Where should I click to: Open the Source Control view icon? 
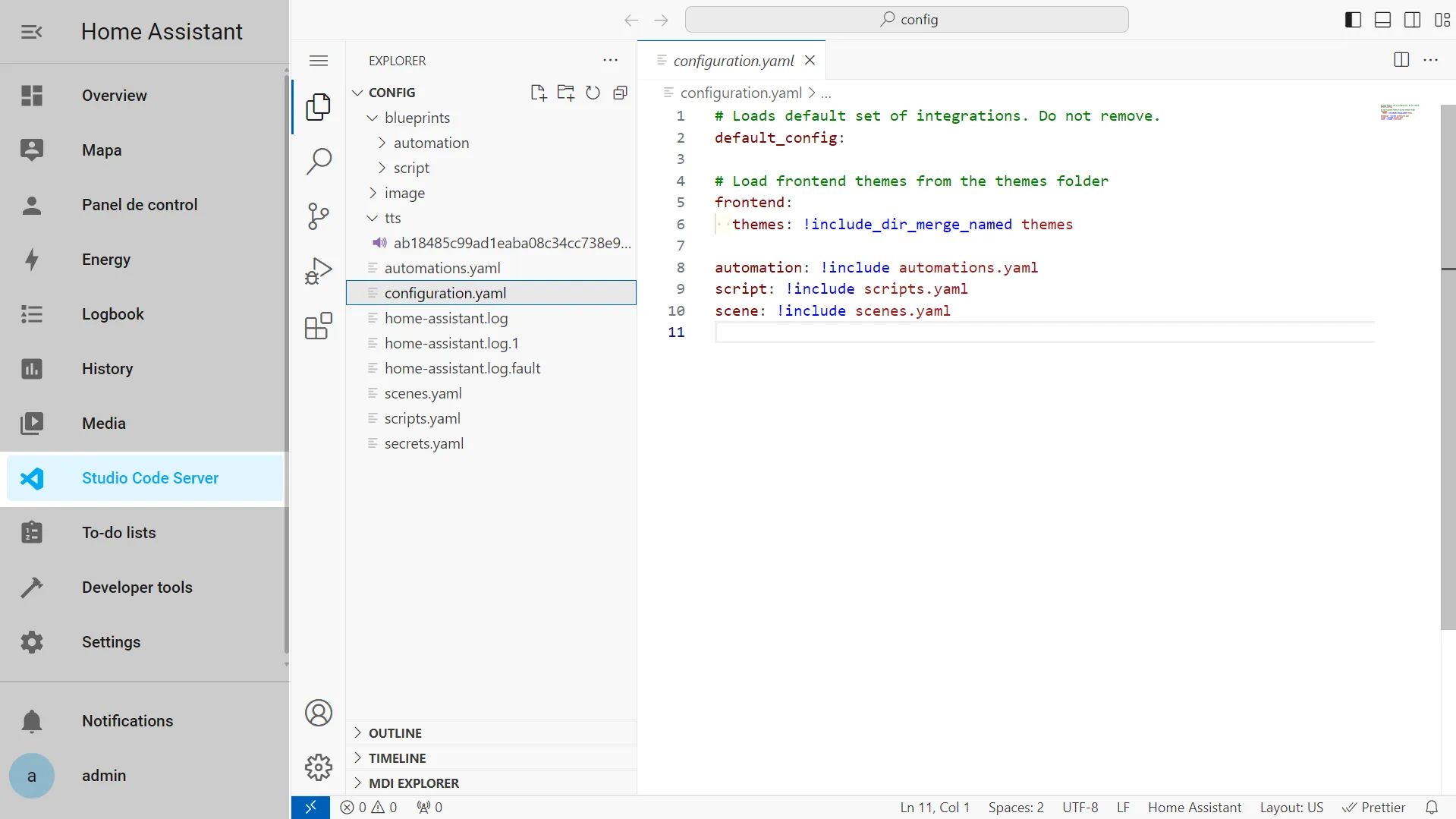[319, 216]
